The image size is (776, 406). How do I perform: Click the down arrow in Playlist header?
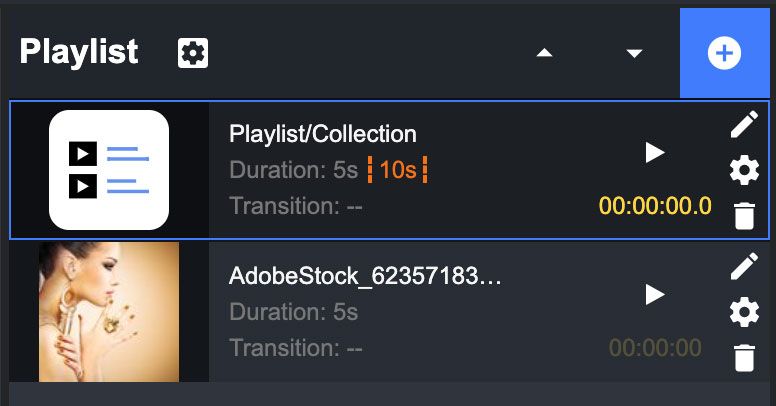click(x=634, y=53)
